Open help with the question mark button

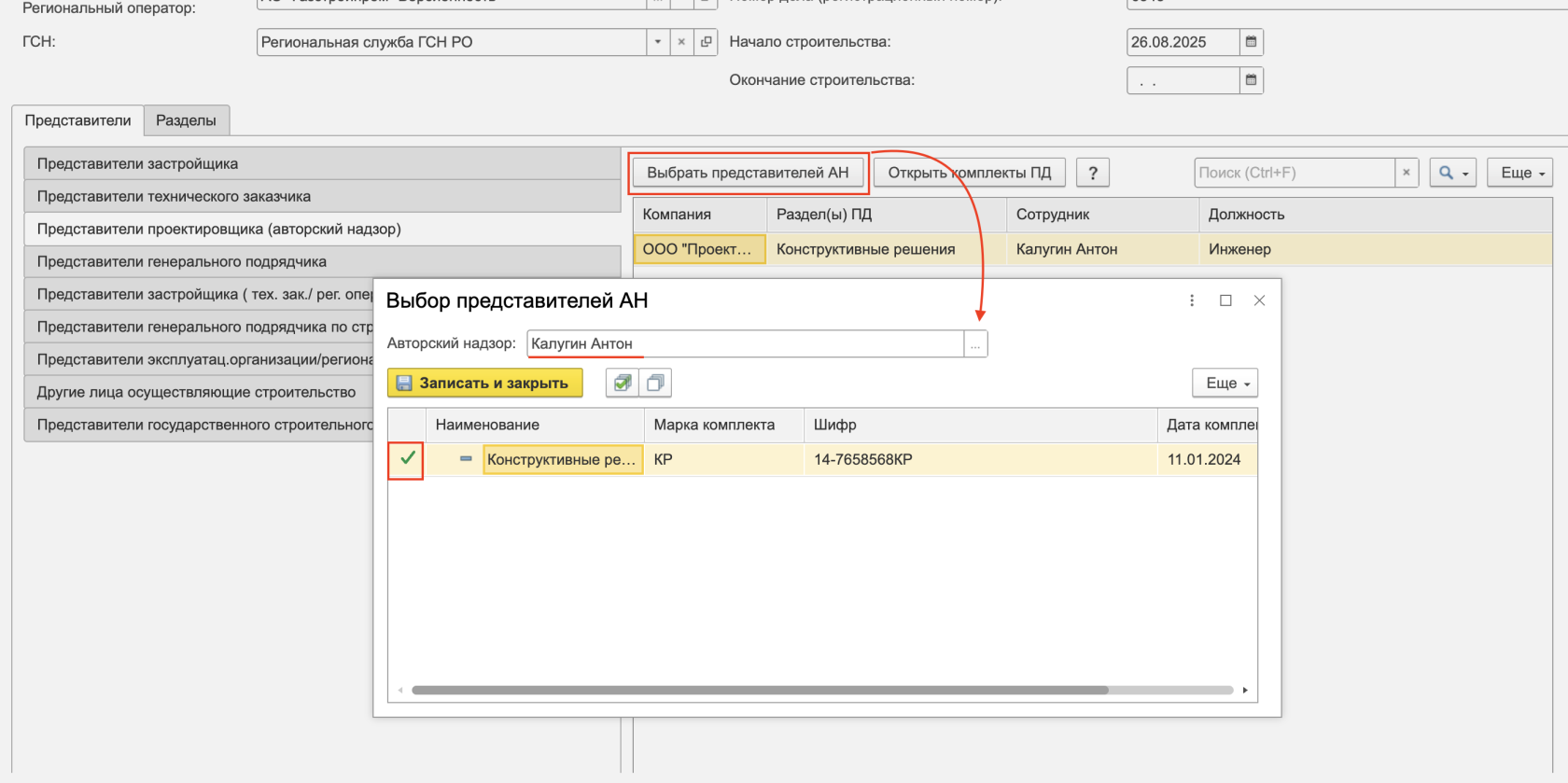tap(1093, 173)
